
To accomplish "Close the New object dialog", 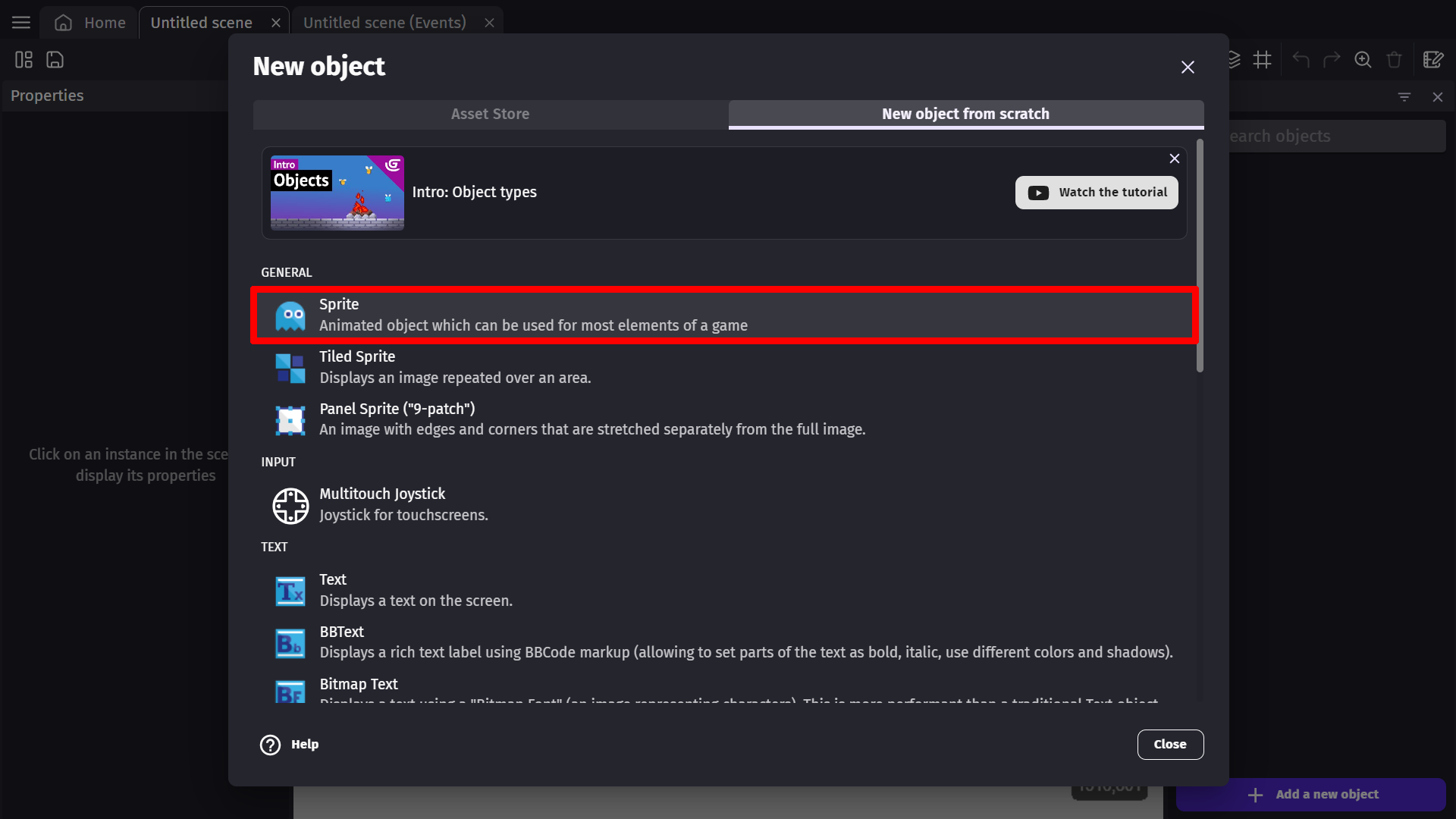I will coord(1188,67).
